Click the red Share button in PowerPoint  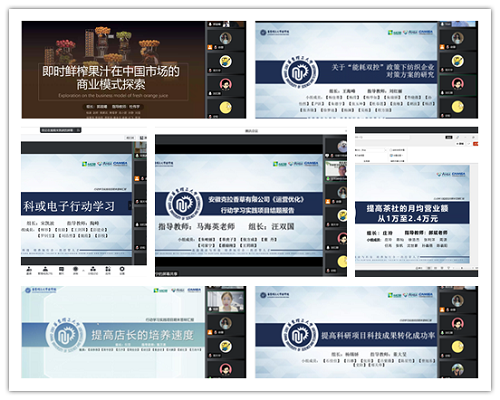pyautogui.click(x=476, y=144)
